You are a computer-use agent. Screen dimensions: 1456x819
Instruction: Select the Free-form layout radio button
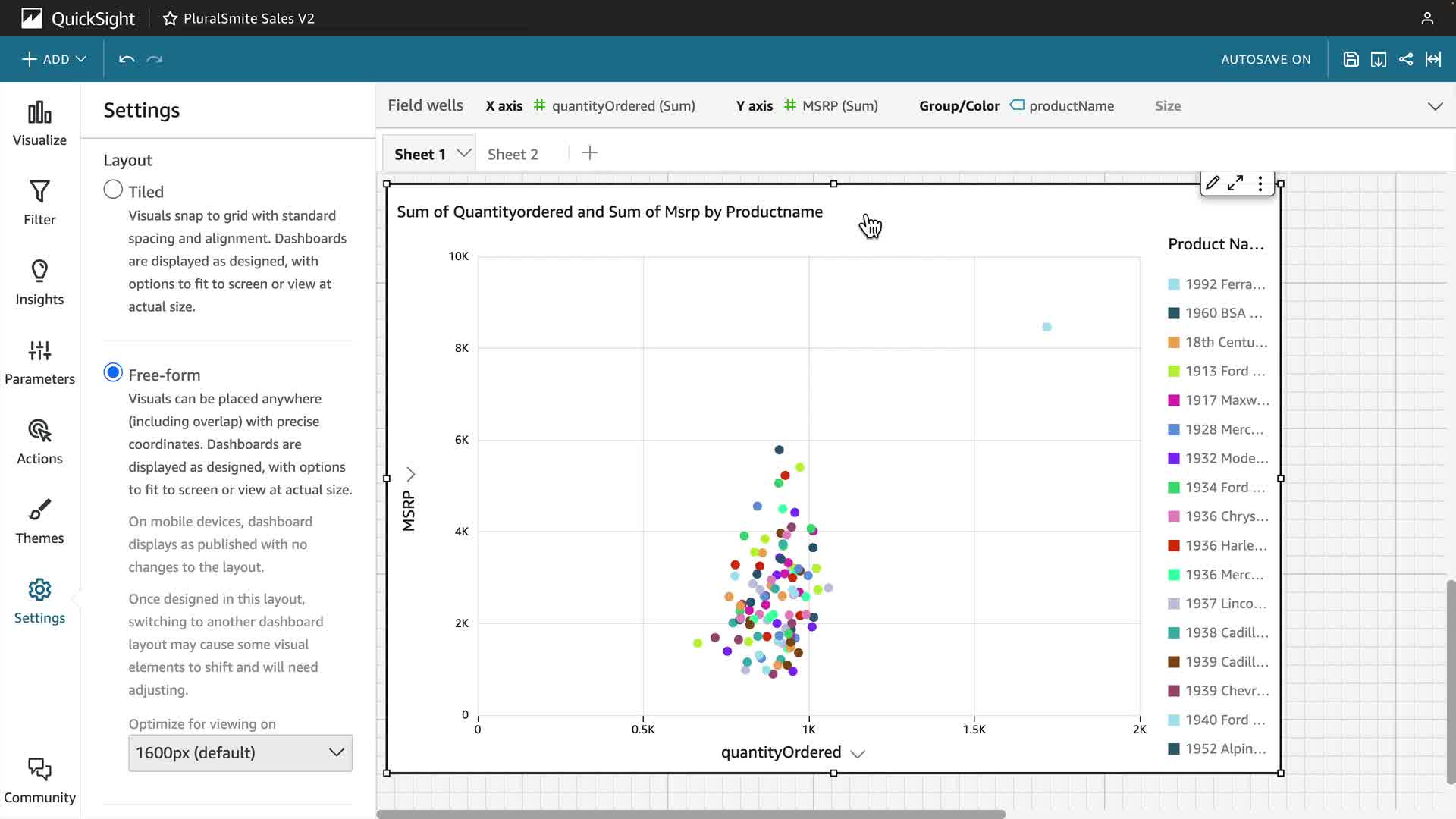click(x=113, y=372)
